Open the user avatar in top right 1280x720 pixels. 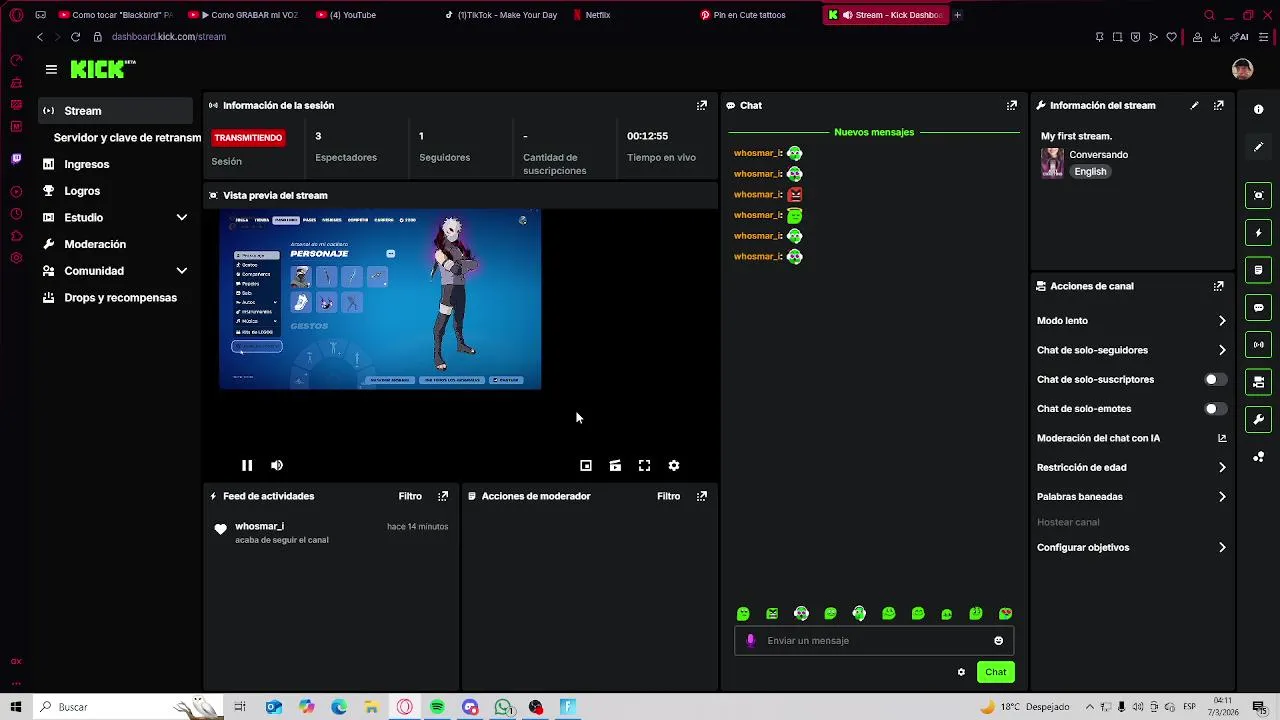point(1242,69)
